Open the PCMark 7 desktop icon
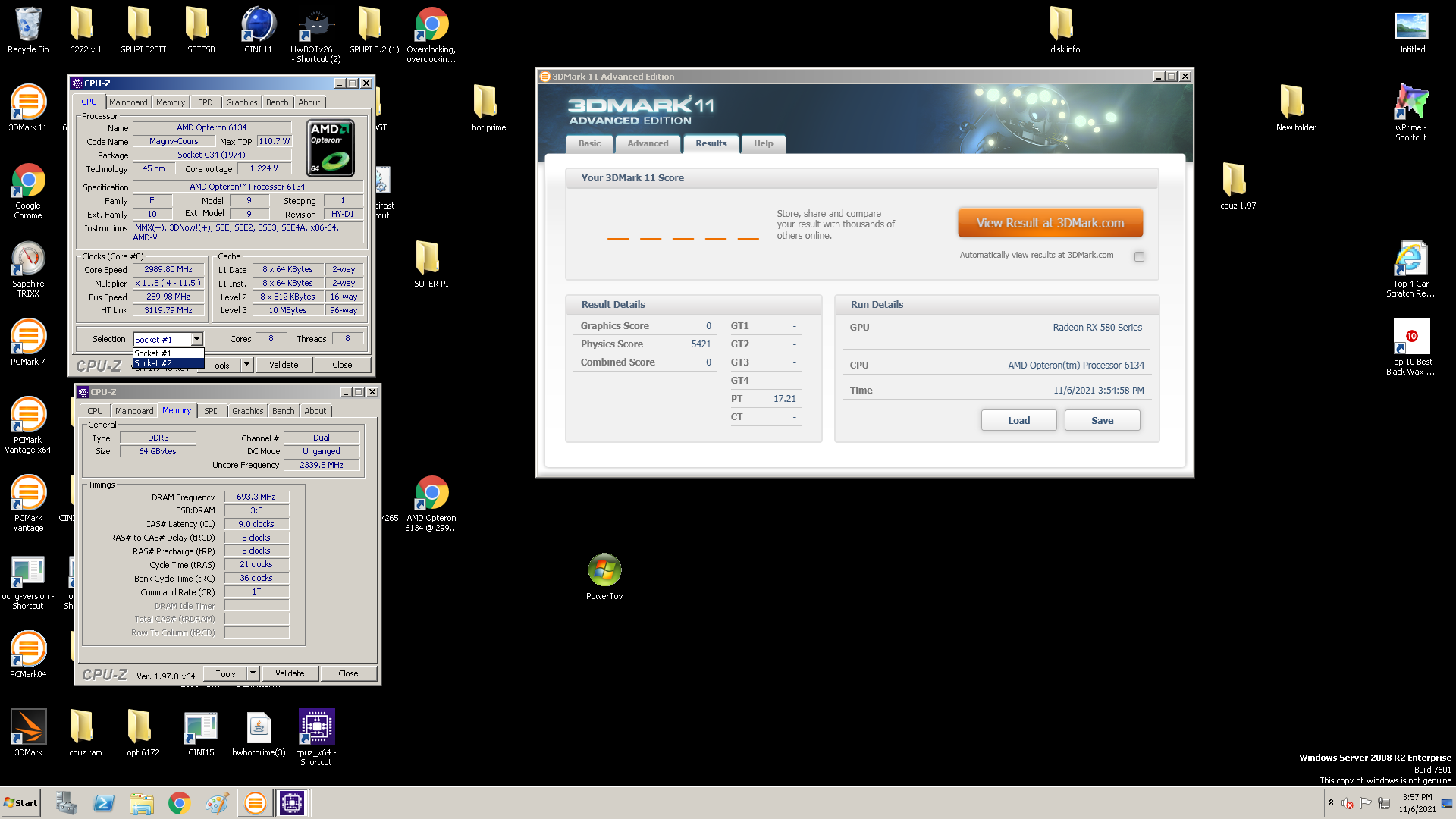 28,343
